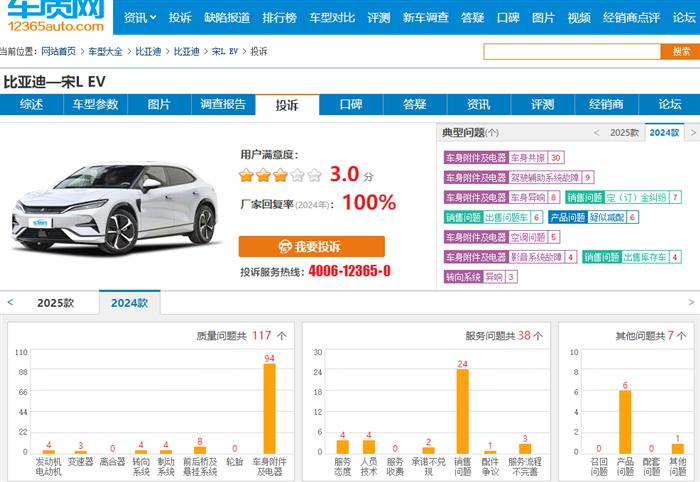Click the white 宋L EV car photo

click(115, 207)
